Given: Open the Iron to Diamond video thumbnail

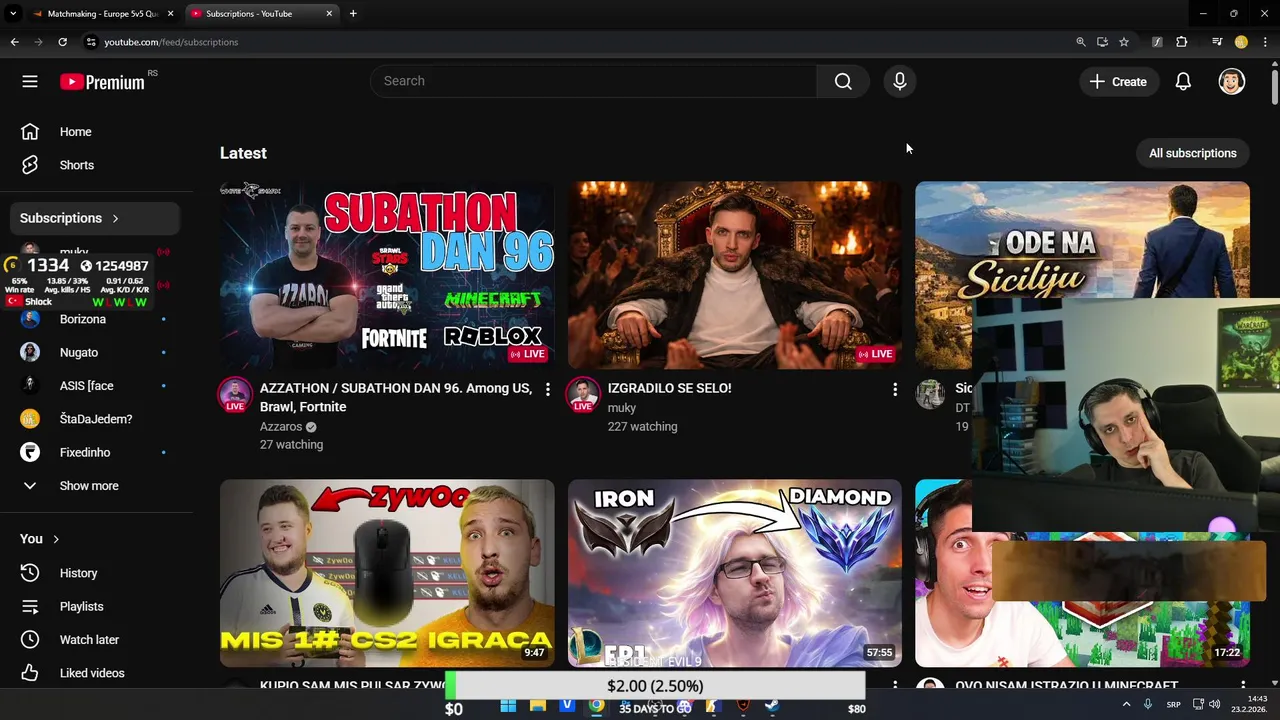Looking at the screenshot, I should point(735,573).
